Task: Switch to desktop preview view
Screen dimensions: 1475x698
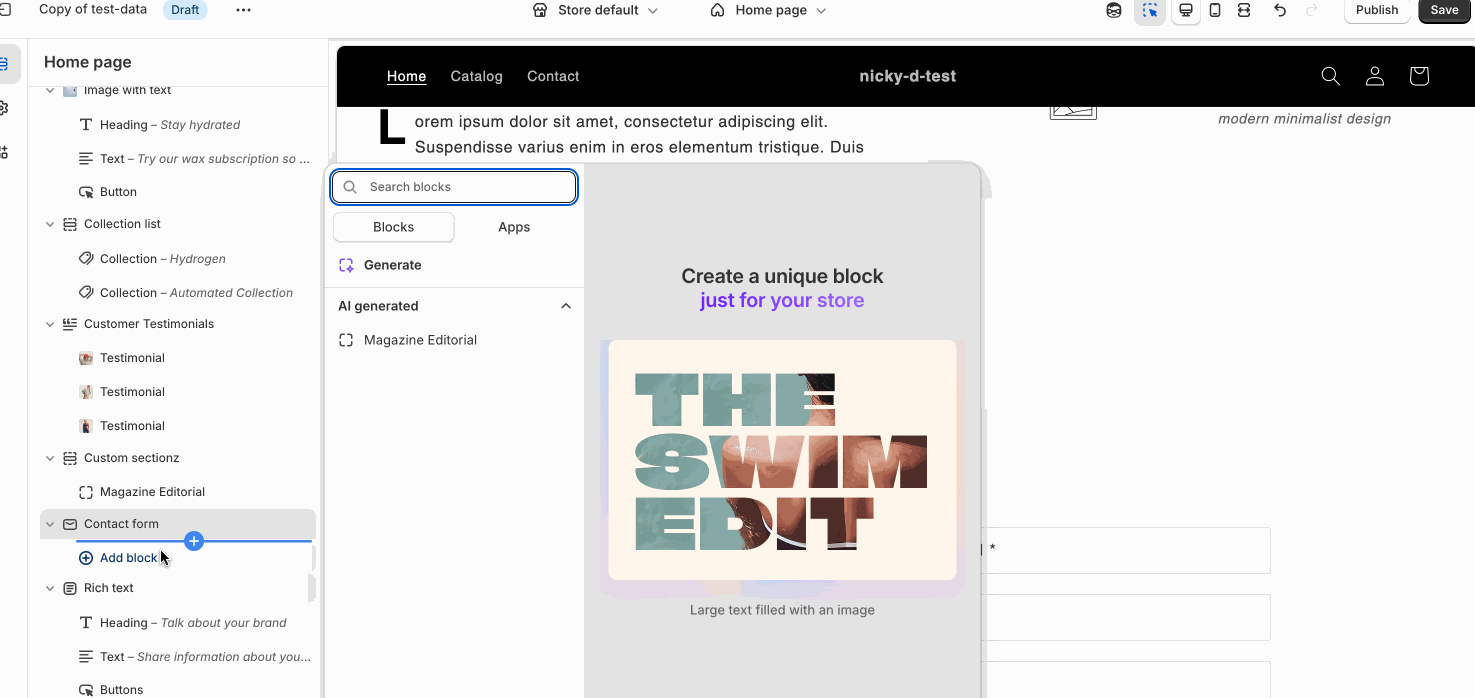Action: [x=1186, y=10]
